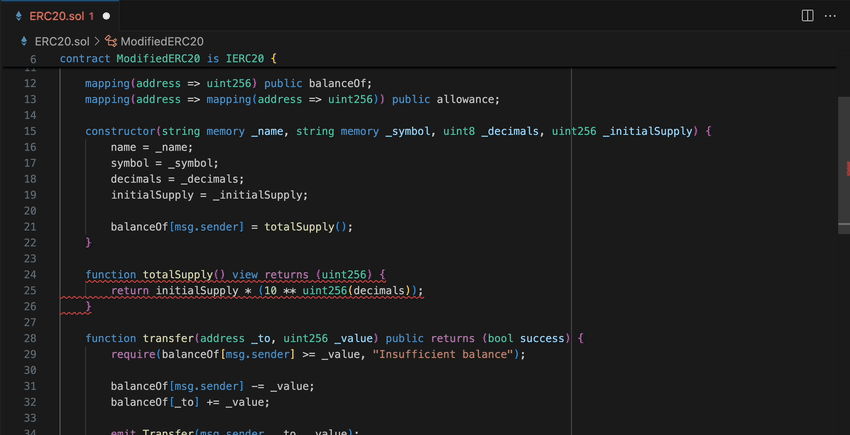
Task: Open the ERC20.sol breadcrumb dropdown
Action: pos(61,41)
